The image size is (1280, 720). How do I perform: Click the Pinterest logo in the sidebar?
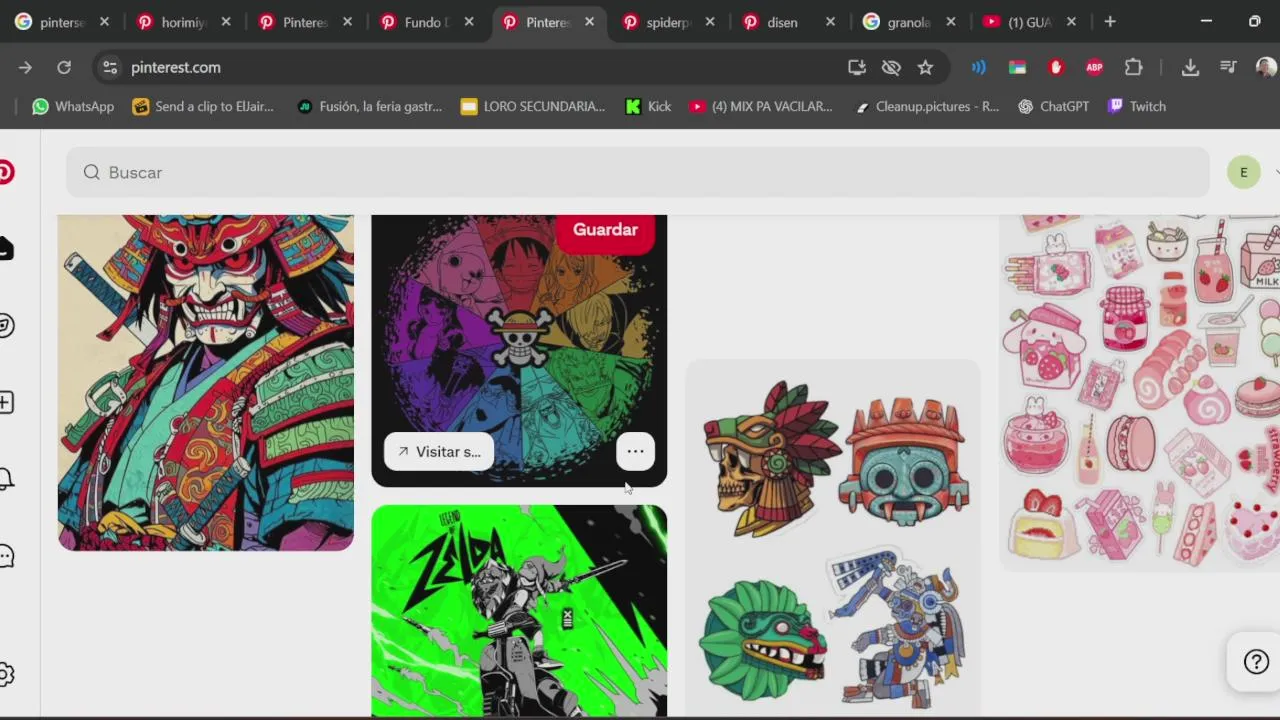click(x=5, y=172)
